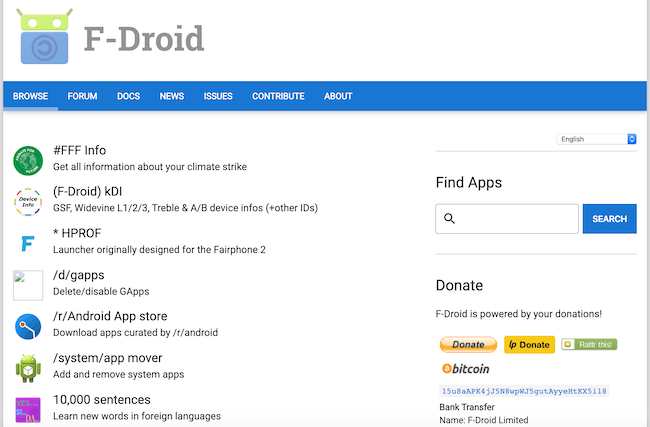This screenshot has height=427, width=650.
Task: Open the About menu item
Action: point(338,96)
